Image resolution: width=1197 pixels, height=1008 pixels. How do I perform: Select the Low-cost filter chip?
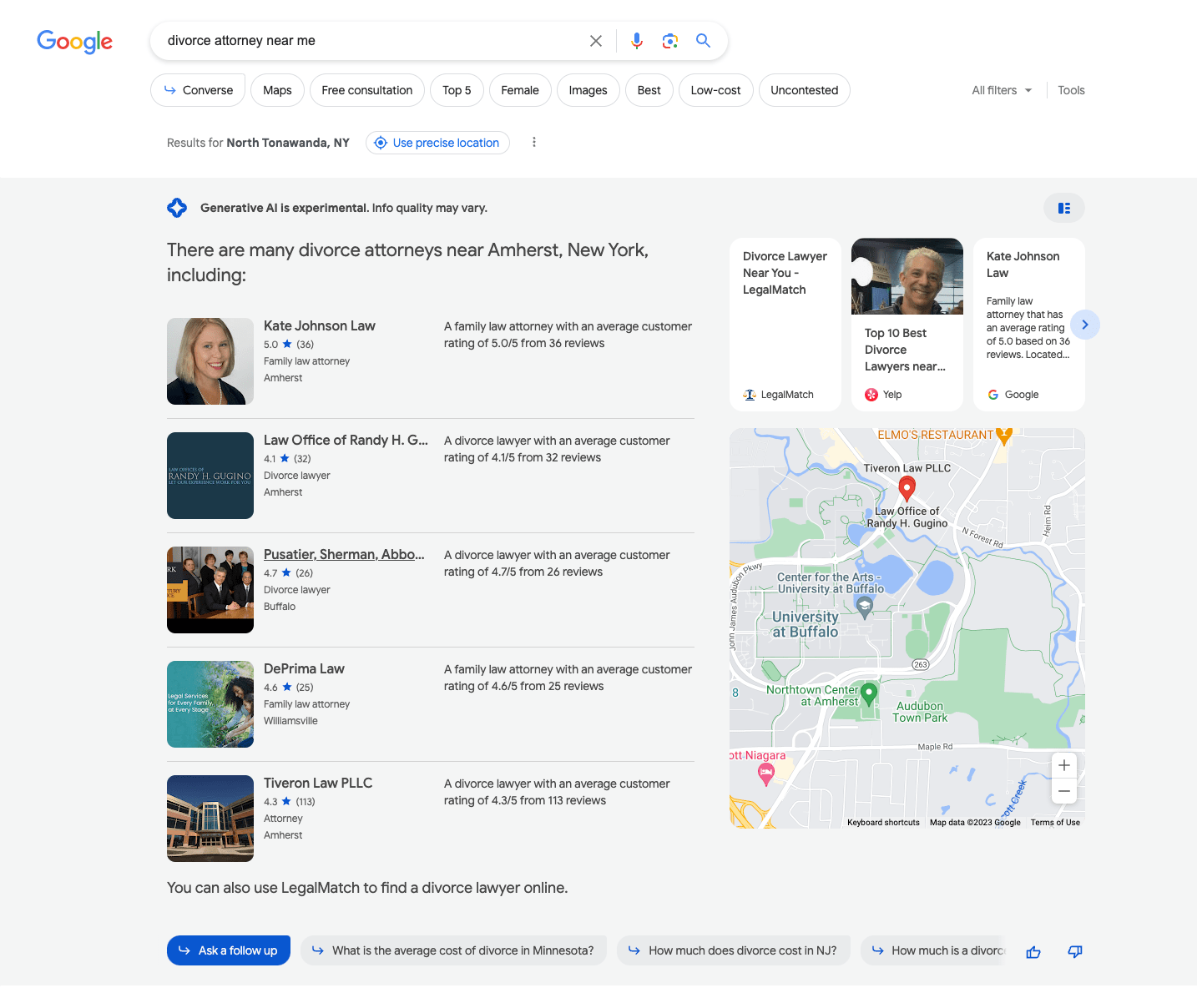[x=716, y=90]
